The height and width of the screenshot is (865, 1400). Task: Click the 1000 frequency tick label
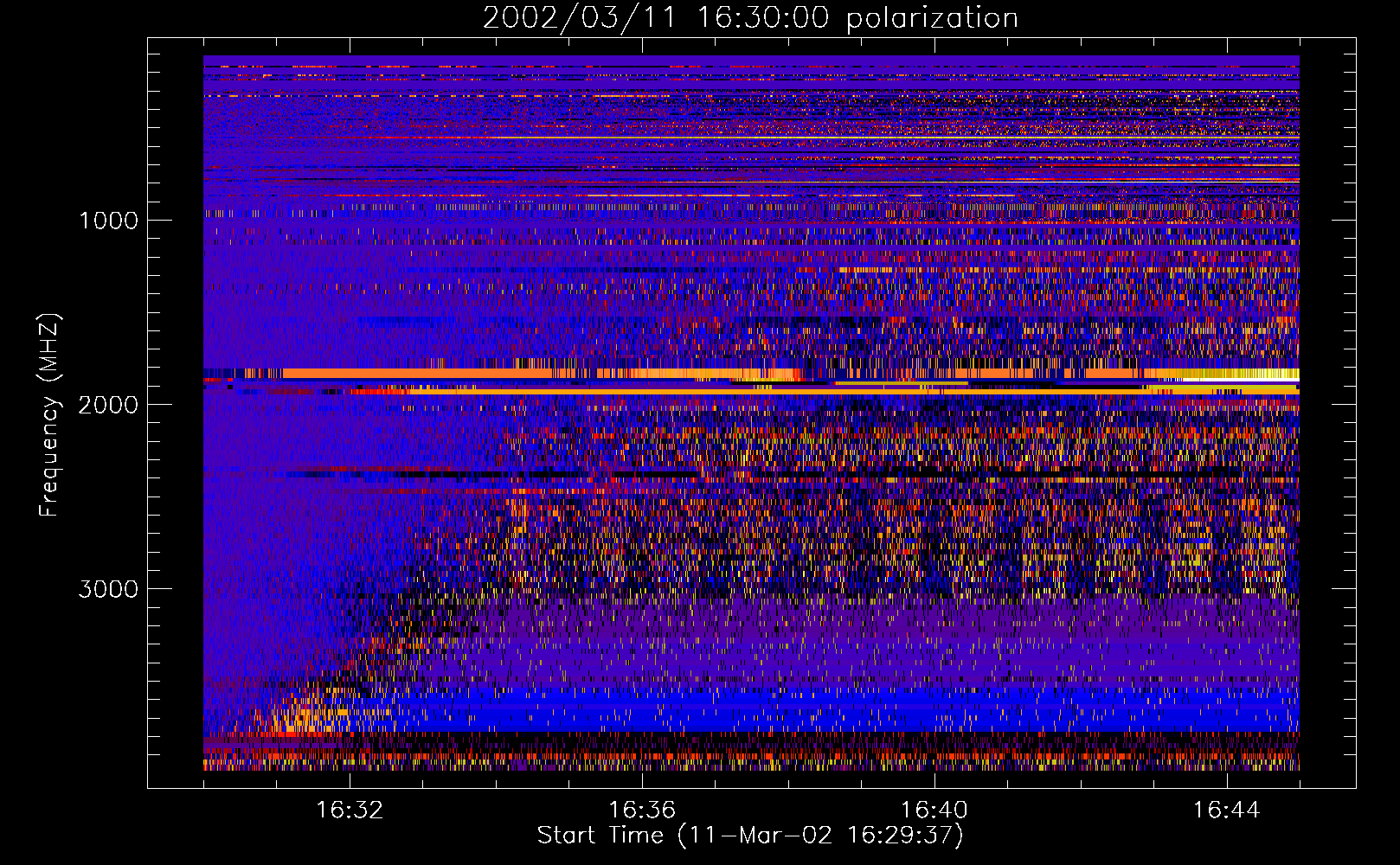pos(108,221)
